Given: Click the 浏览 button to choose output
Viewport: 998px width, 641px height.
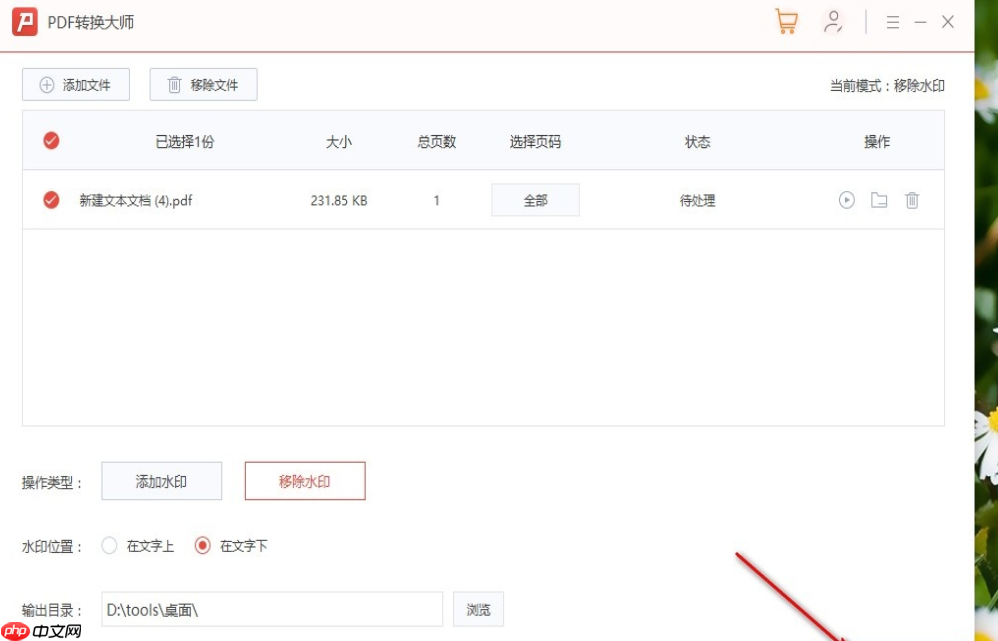Looking at the screenshot, I should click(x=479, y=609).
